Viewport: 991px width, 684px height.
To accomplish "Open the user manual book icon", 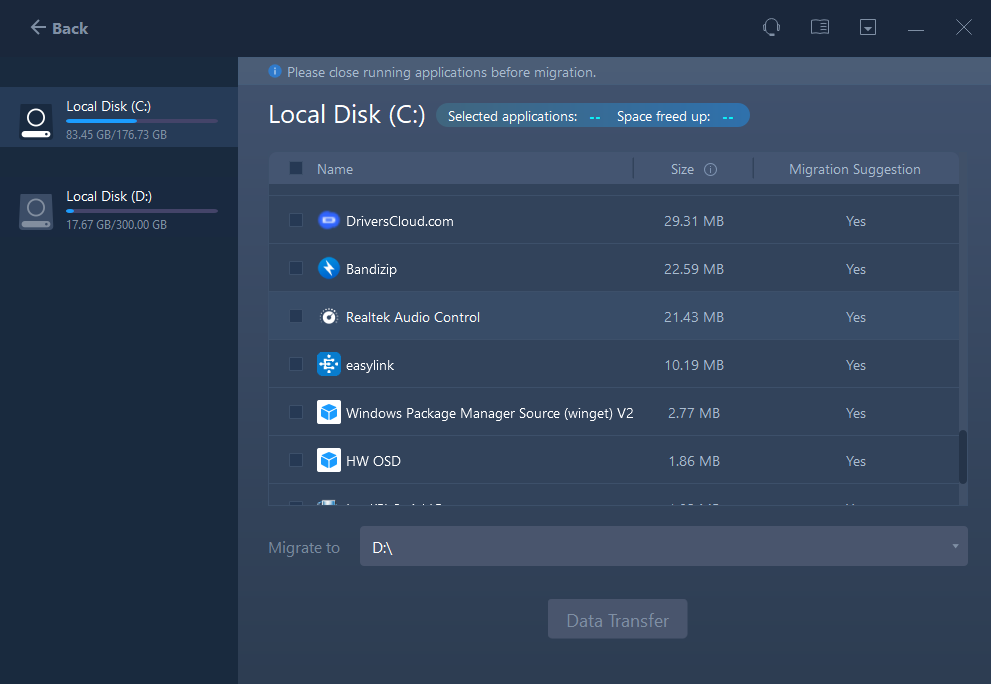I will pyautogui.click(x=820, y=28).
